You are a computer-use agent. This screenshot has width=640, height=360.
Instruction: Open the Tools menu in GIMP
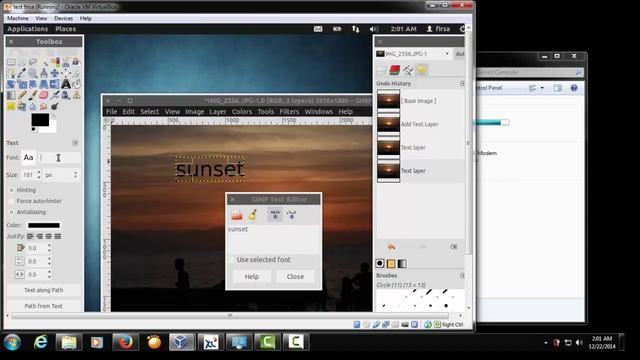coord(266,111)
